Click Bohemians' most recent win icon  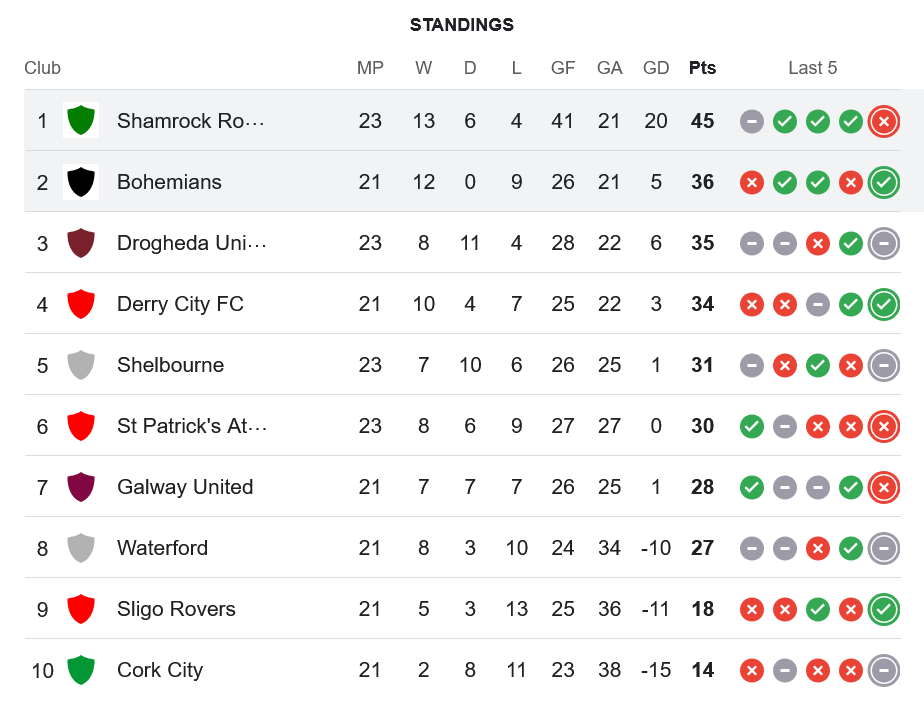[x=883, y=183]
